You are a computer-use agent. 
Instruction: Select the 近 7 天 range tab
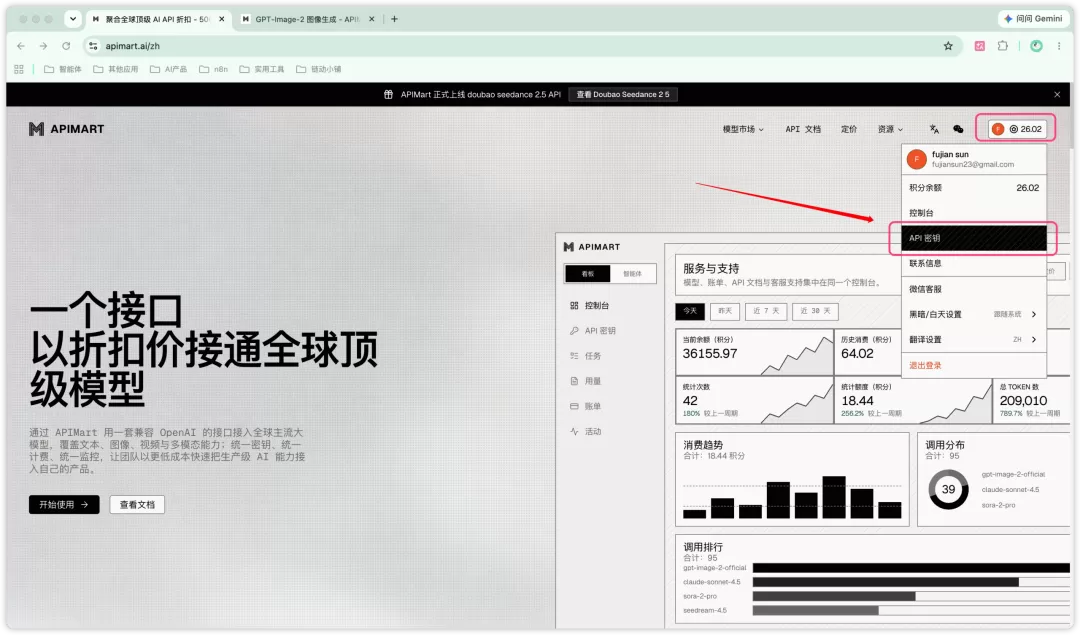coord(766,311)
